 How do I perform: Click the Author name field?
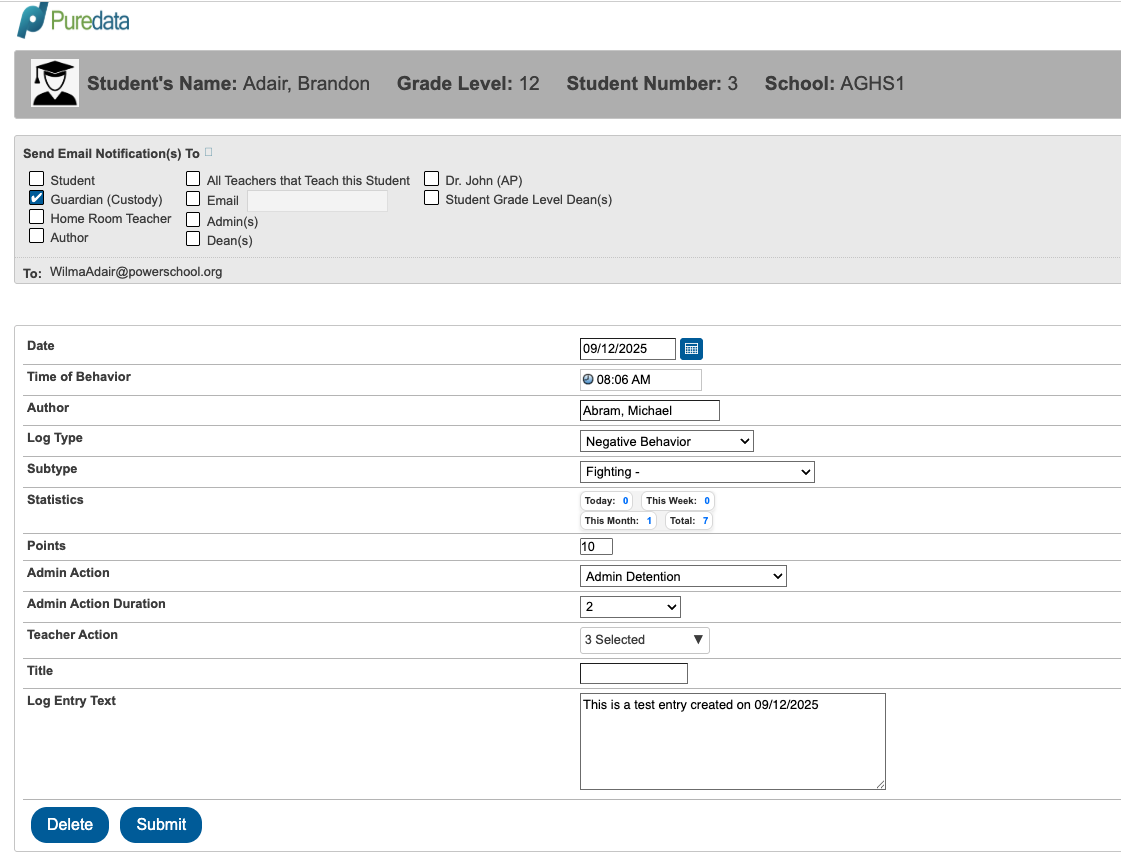(x=650, y=410)
